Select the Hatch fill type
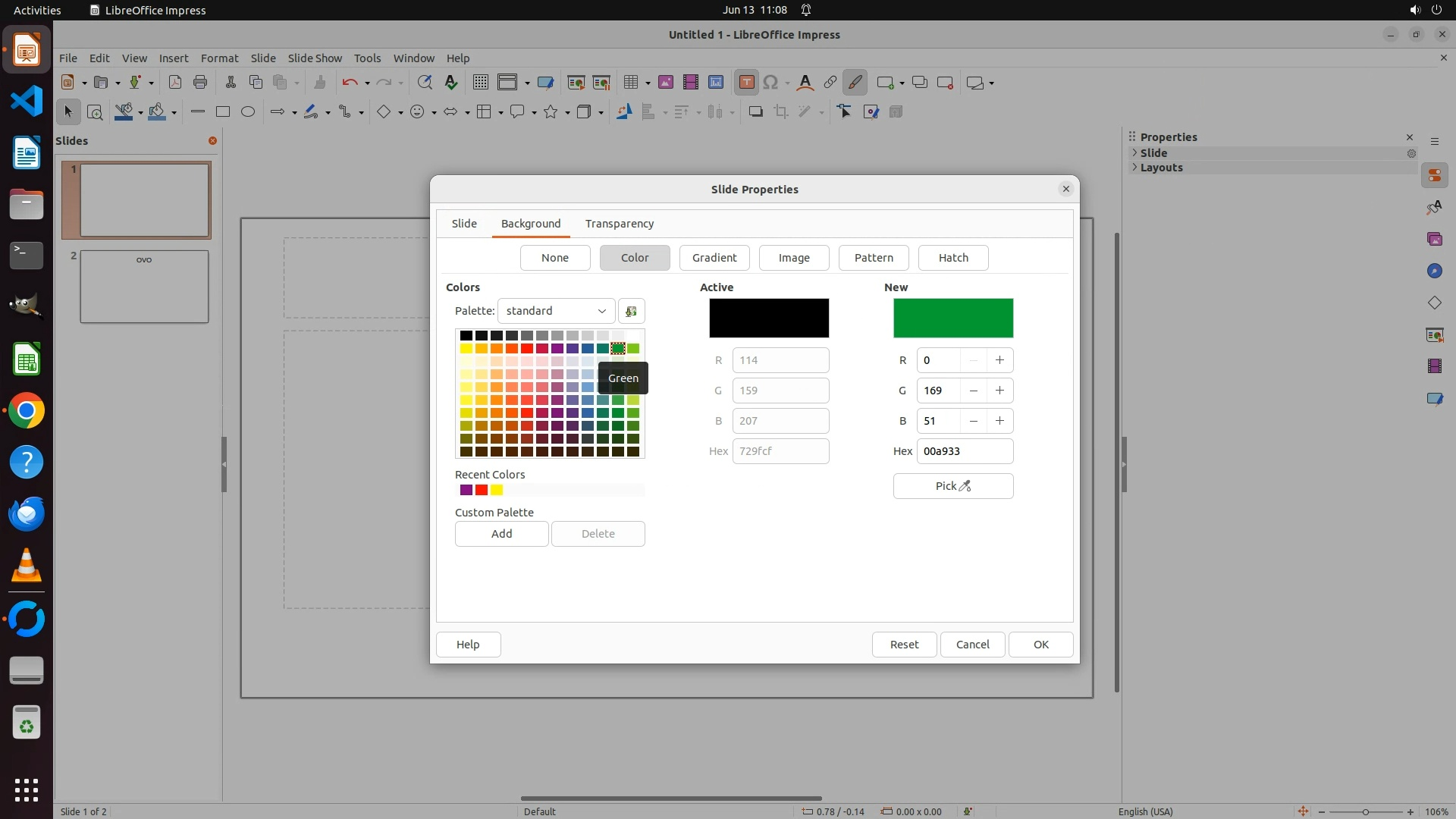The width and height of the screenshot is (1456, 819). click(x=952, y=258)
